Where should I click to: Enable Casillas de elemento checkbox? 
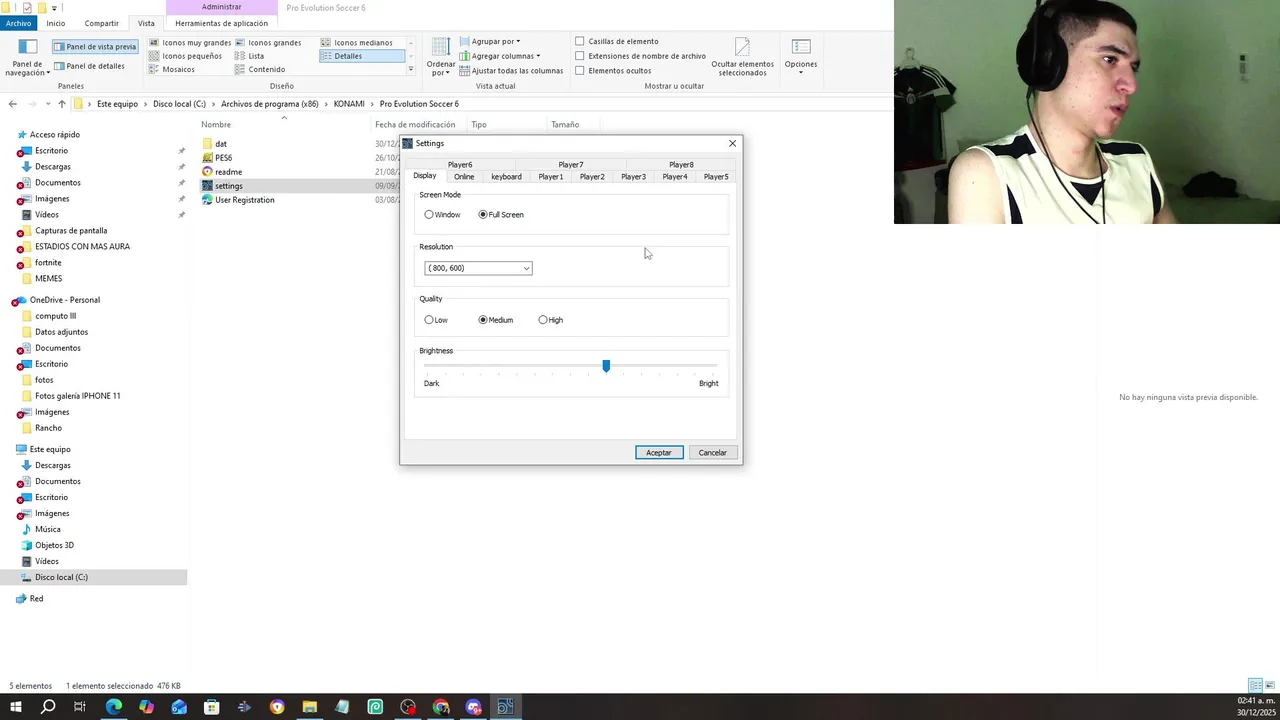pyautogui.click(x=580, y=42)
